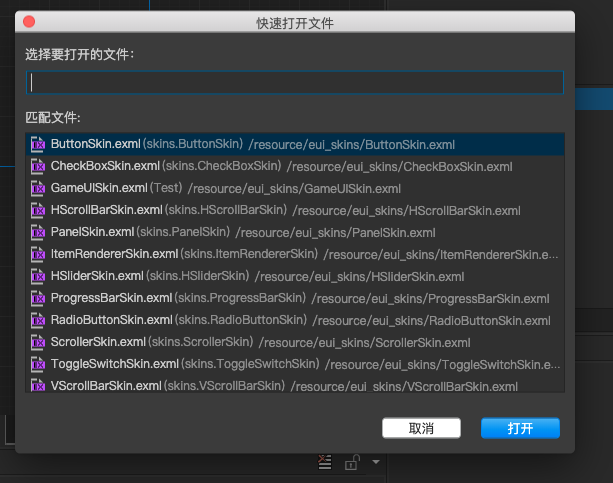This screenshot has width=613, height=483.
Task: Toggle the padlock icon below dialog
Action: (351, 462)
